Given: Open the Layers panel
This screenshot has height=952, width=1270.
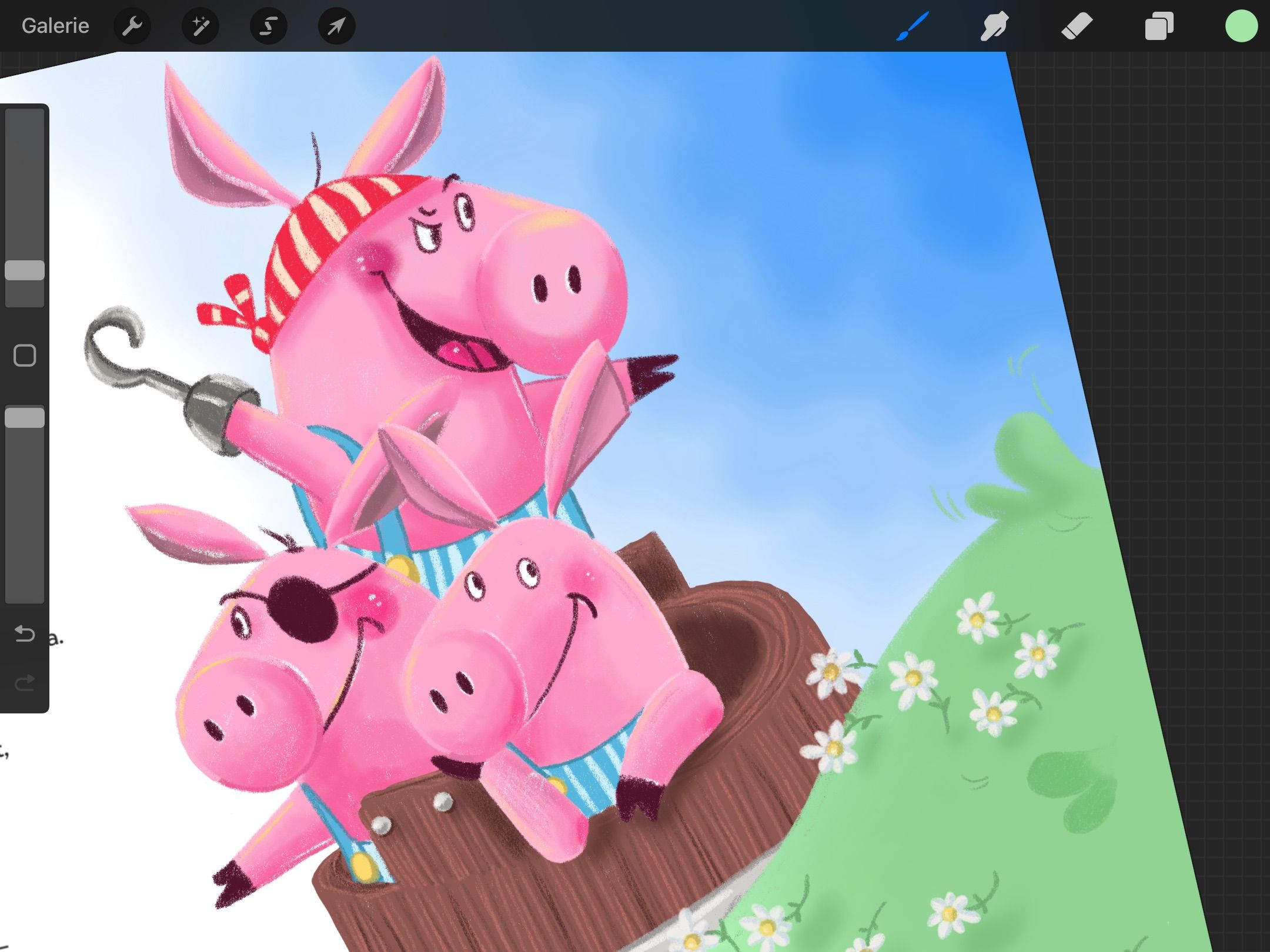Looking at the screenshot, I should click(1159, 26).
